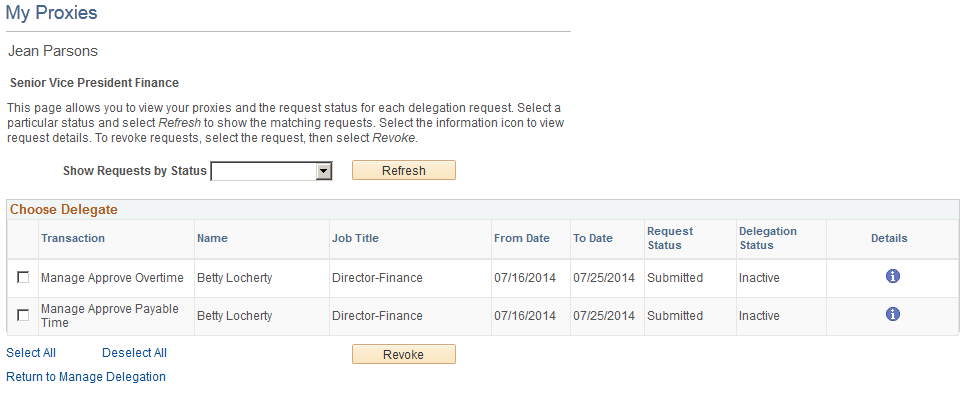Image resolution: width=968 pixels, height=395 pixels.
Task: Click the To Date column header
Action: [593, 238]
